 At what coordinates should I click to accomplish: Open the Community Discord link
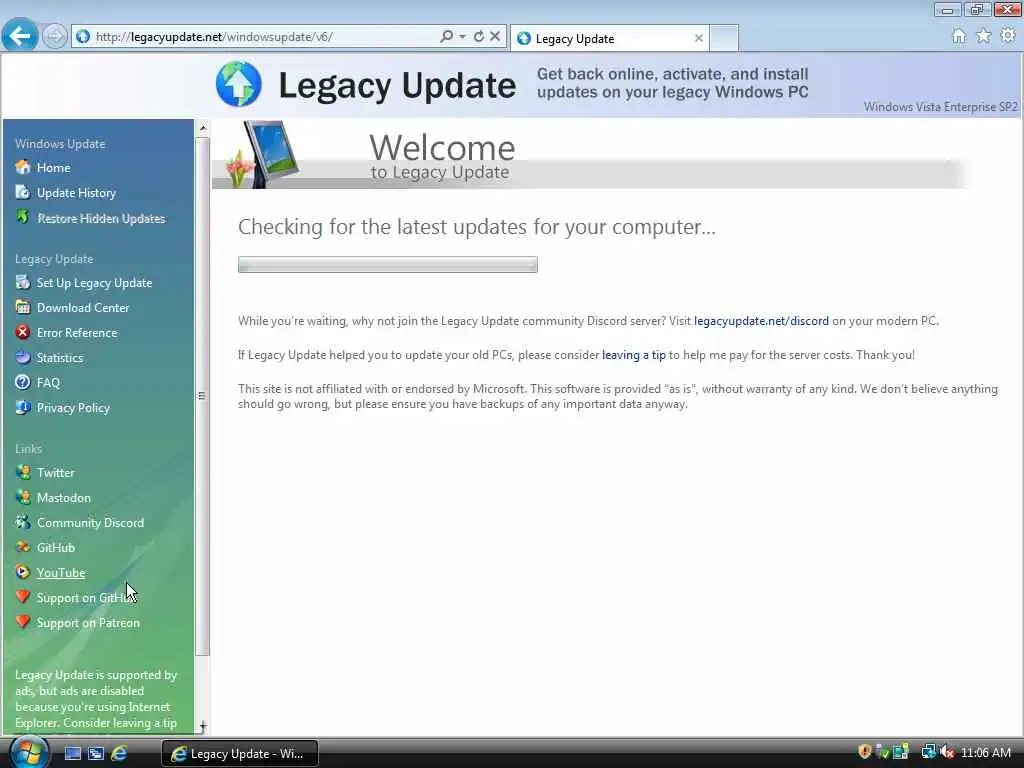tap(90, 522)
